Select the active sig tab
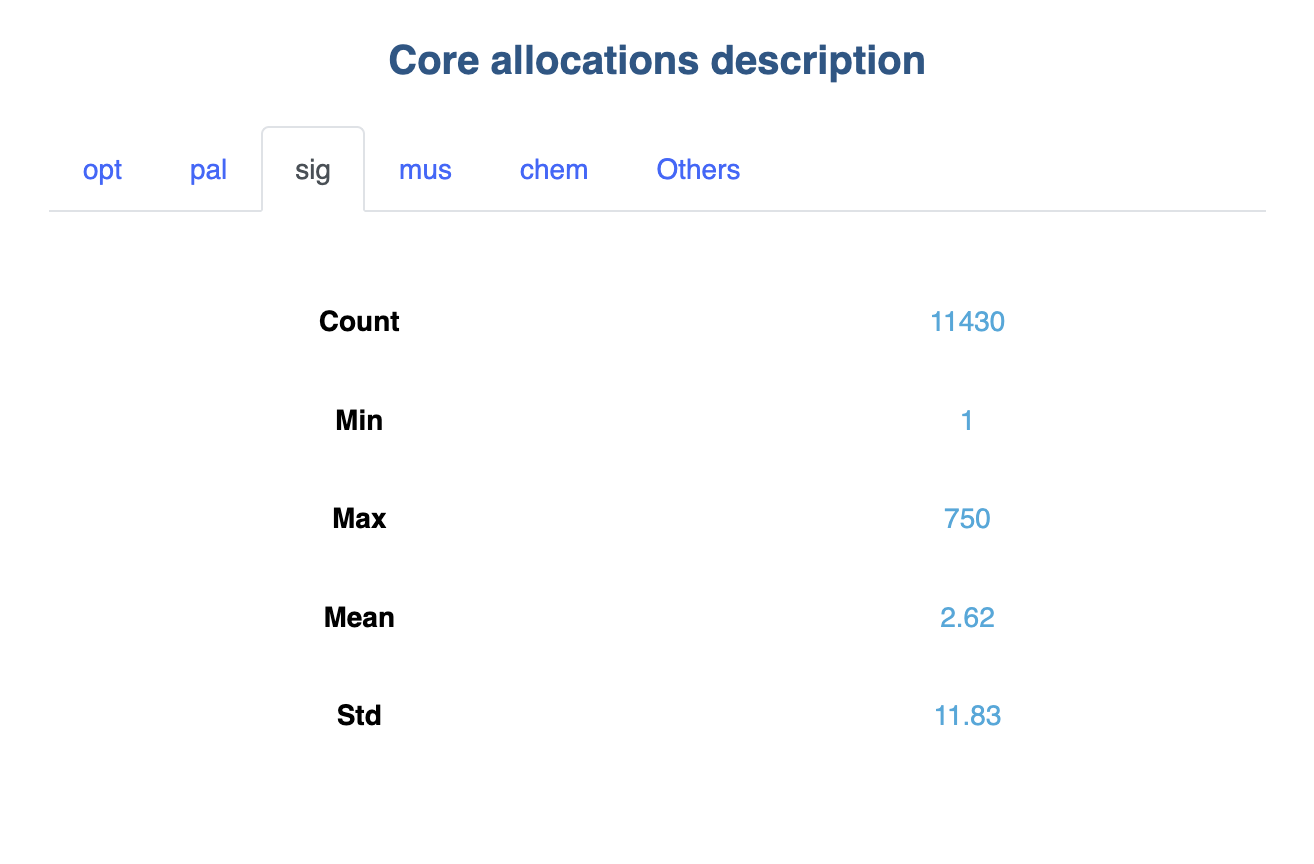Image resolution: width=1314 pixels, height=864 pixels. coord(313,170)
